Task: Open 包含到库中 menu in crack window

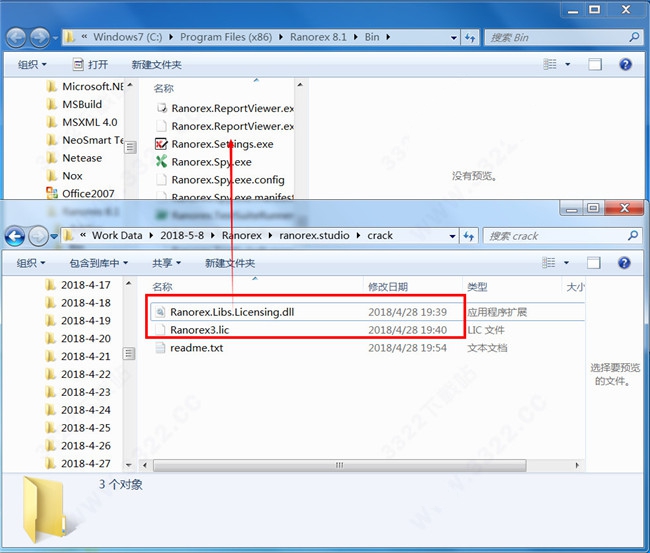Action: pos(99,263)
